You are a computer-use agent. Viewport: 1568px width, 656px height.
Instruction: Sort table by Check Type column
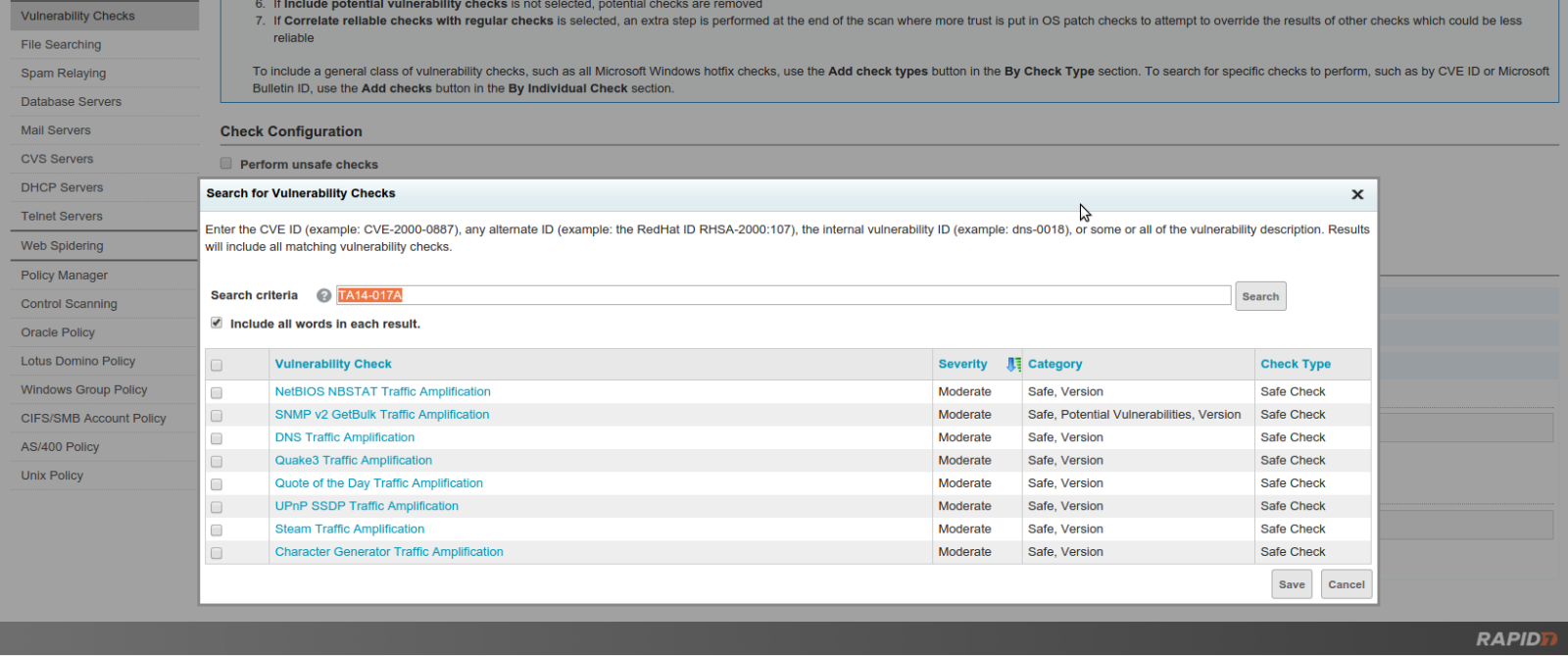click(x=1295, y=364)
